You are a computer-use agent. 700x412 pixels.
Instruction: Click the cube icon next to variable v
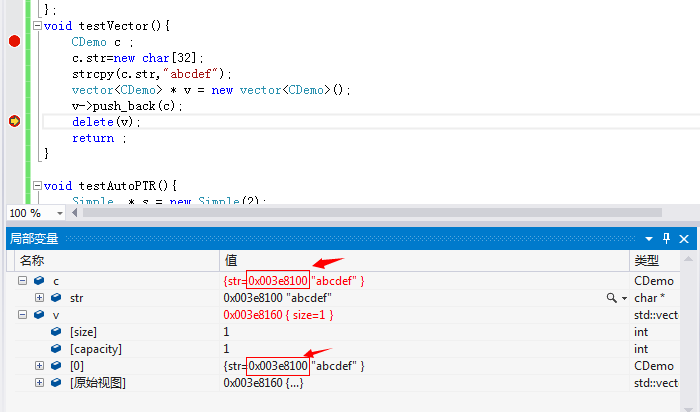click(x=39, y=314)
